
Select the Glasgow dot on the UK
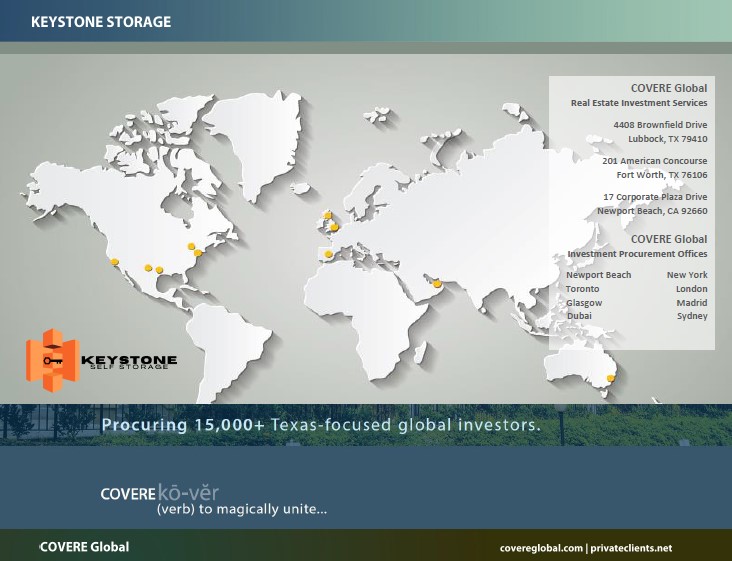pos(328,215)
